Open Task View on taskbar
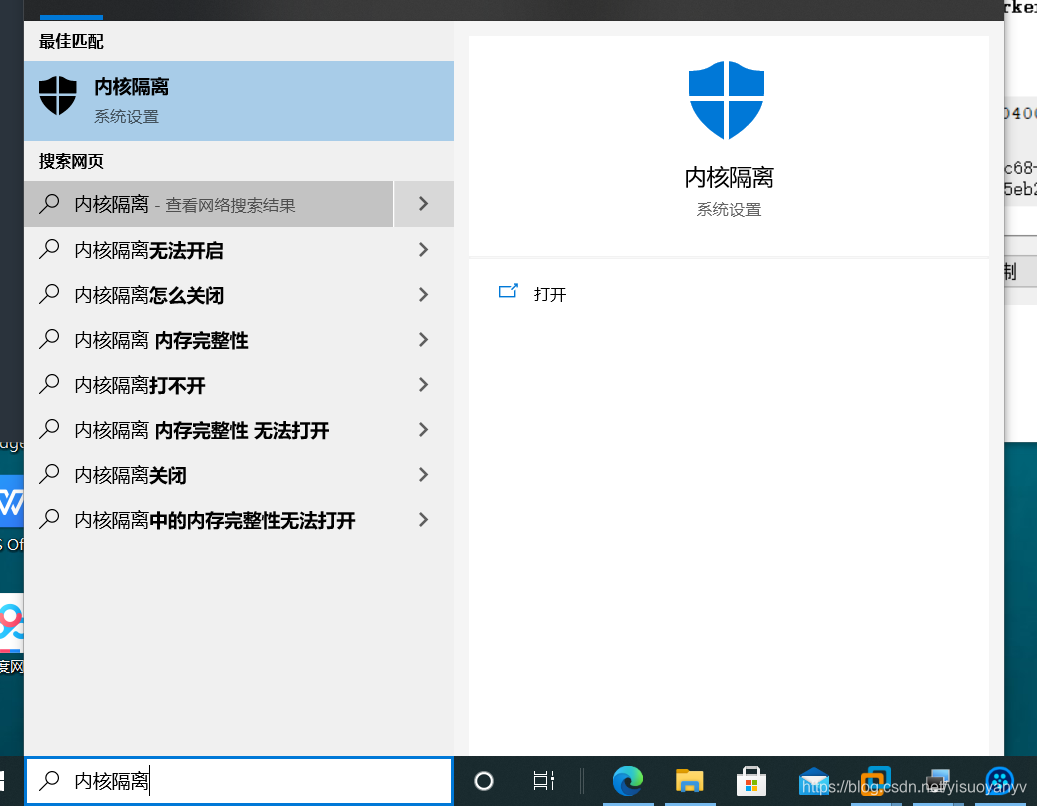Image resolution: width=1037 pixels, height=806 pixels. [x=544, y=781]
